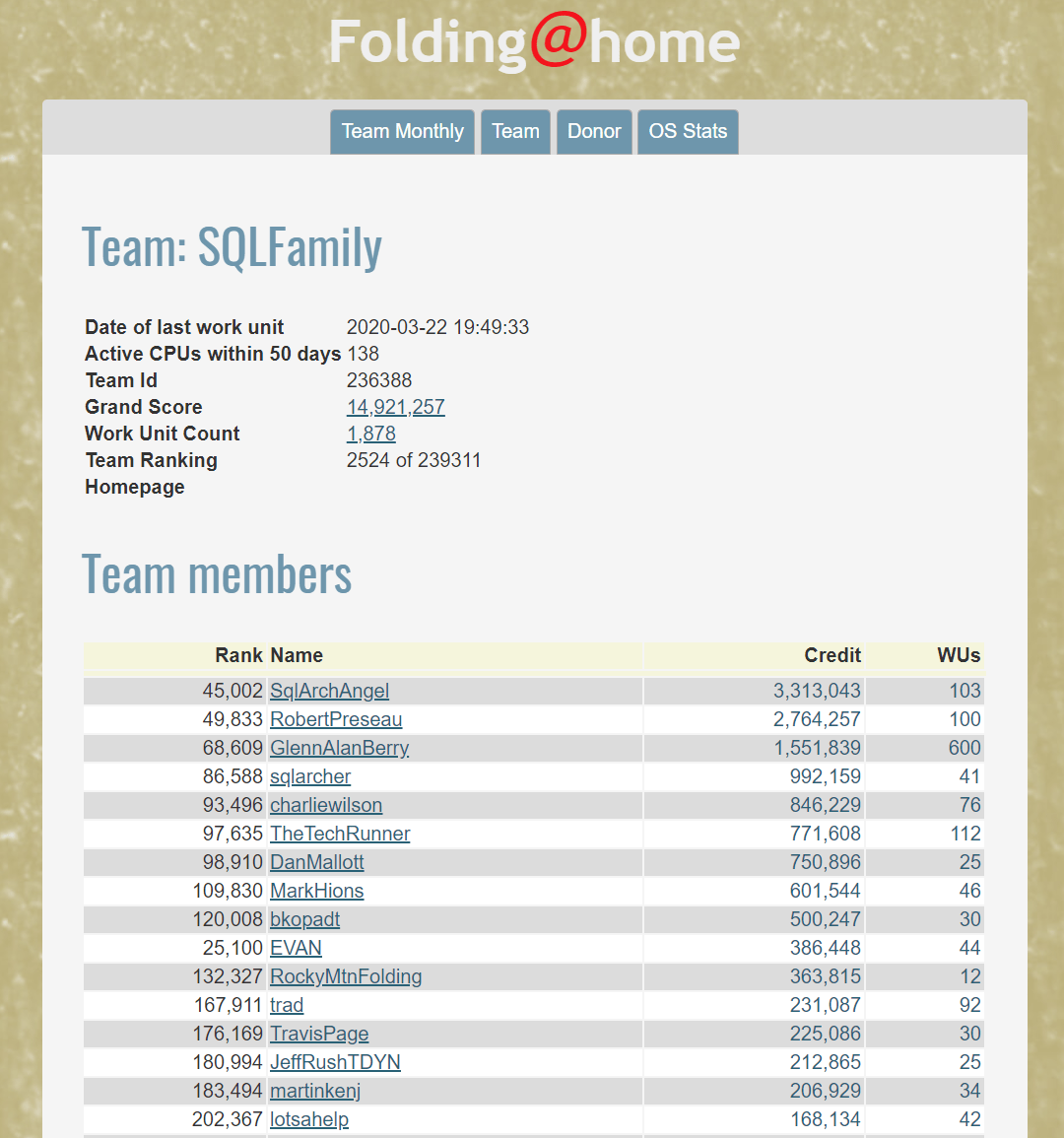Viewport: 1064px width, 1138px height.
Task: Click the sqlarcher member link
Action: tap(309, 776)
